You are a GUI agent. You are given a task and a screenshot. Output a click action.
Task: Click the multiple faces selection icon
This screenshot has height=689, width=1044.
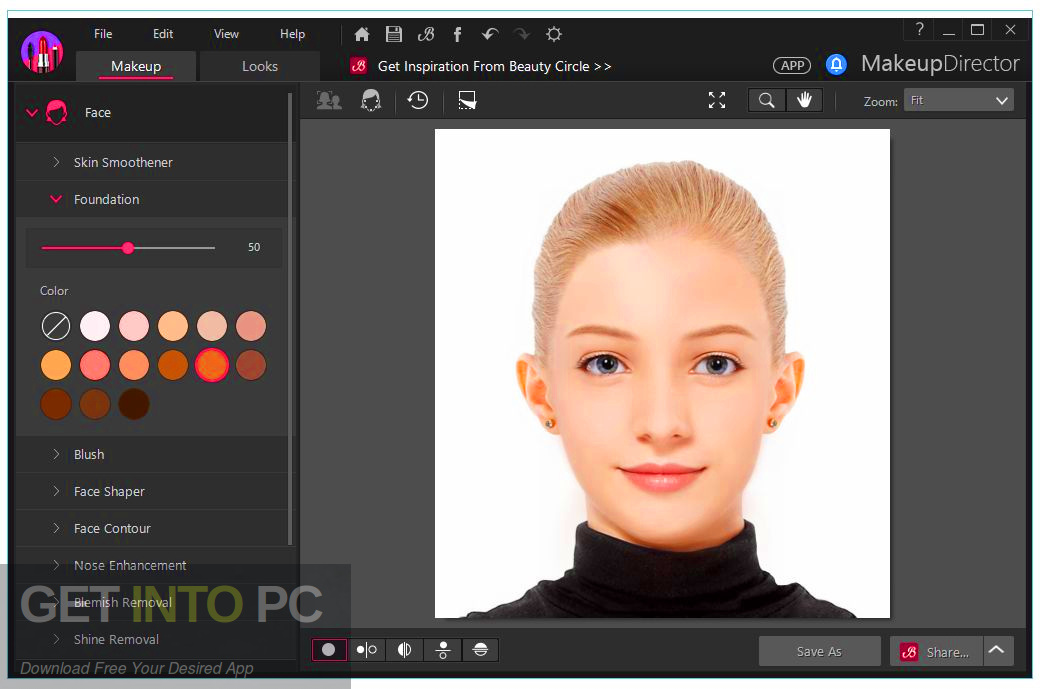click(329, 101)
